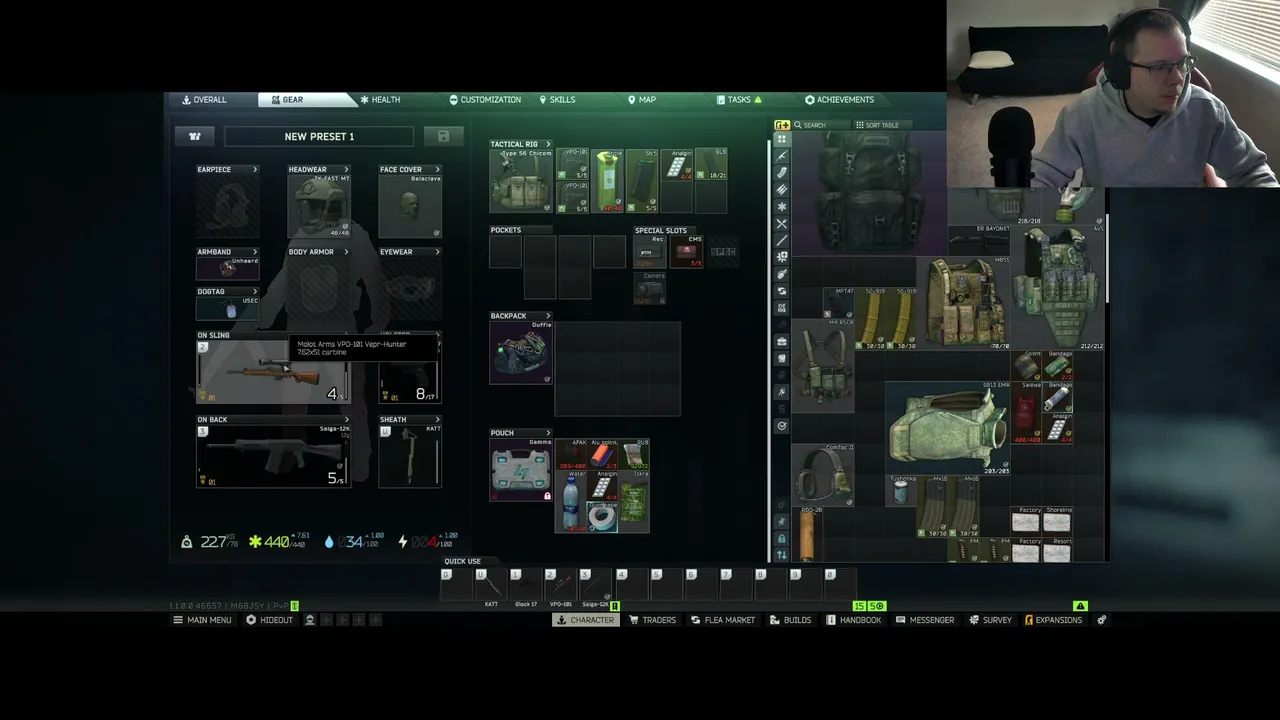The height and width of the screenshot is (720, 1280).
Task: Expand the Armband slot arrow
Action: pyautogui.click(x=255, y=252)
